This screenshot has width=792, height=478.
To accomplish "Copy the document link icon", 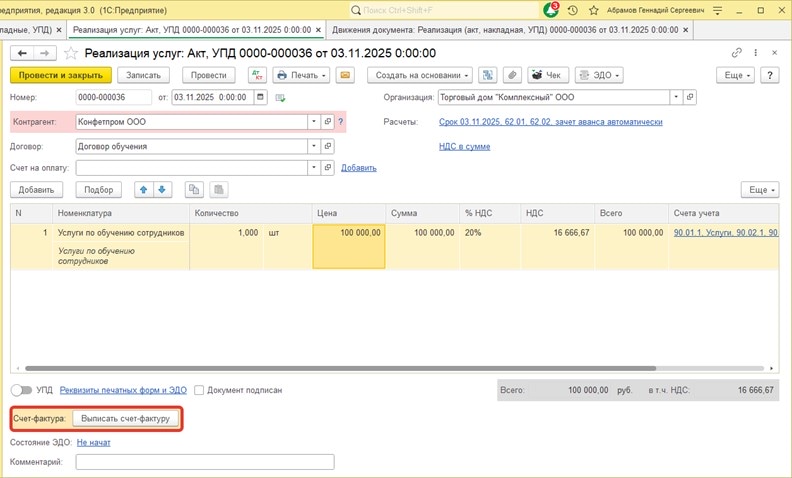I will pyautogui.click(x=737, y=53).
